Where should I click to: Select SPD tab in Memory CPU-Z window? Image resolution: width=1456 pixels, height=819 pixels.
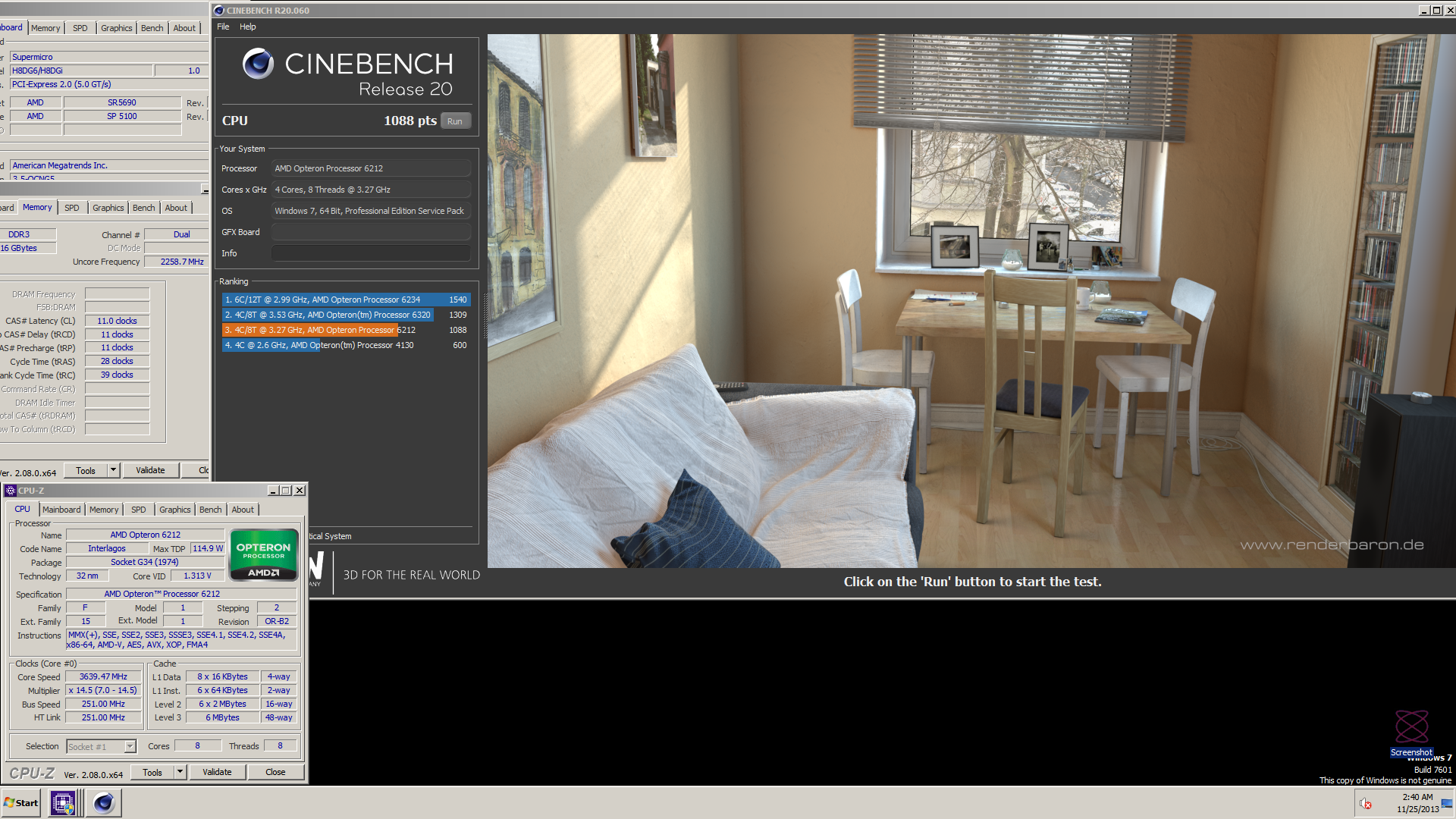[x=72, y=208]
